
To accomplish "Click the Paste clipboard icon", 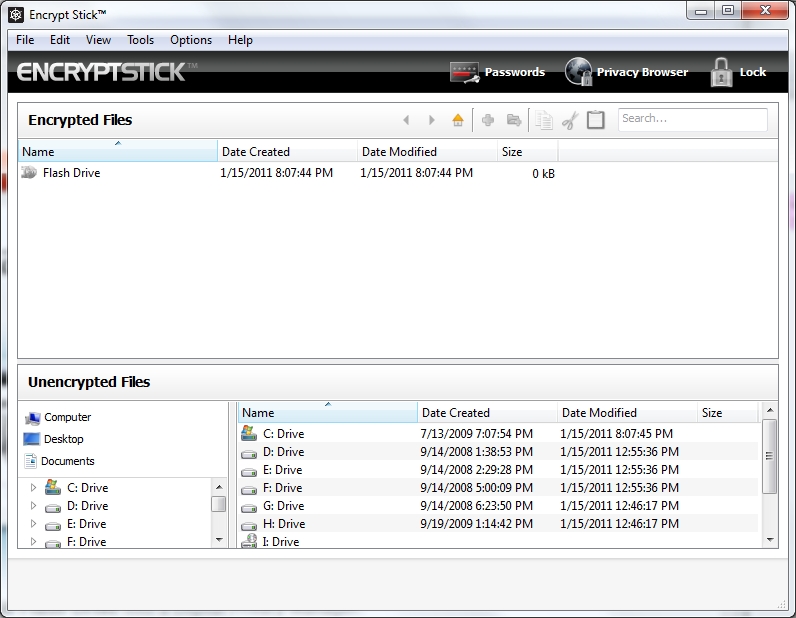I will (x=595, y=120).
